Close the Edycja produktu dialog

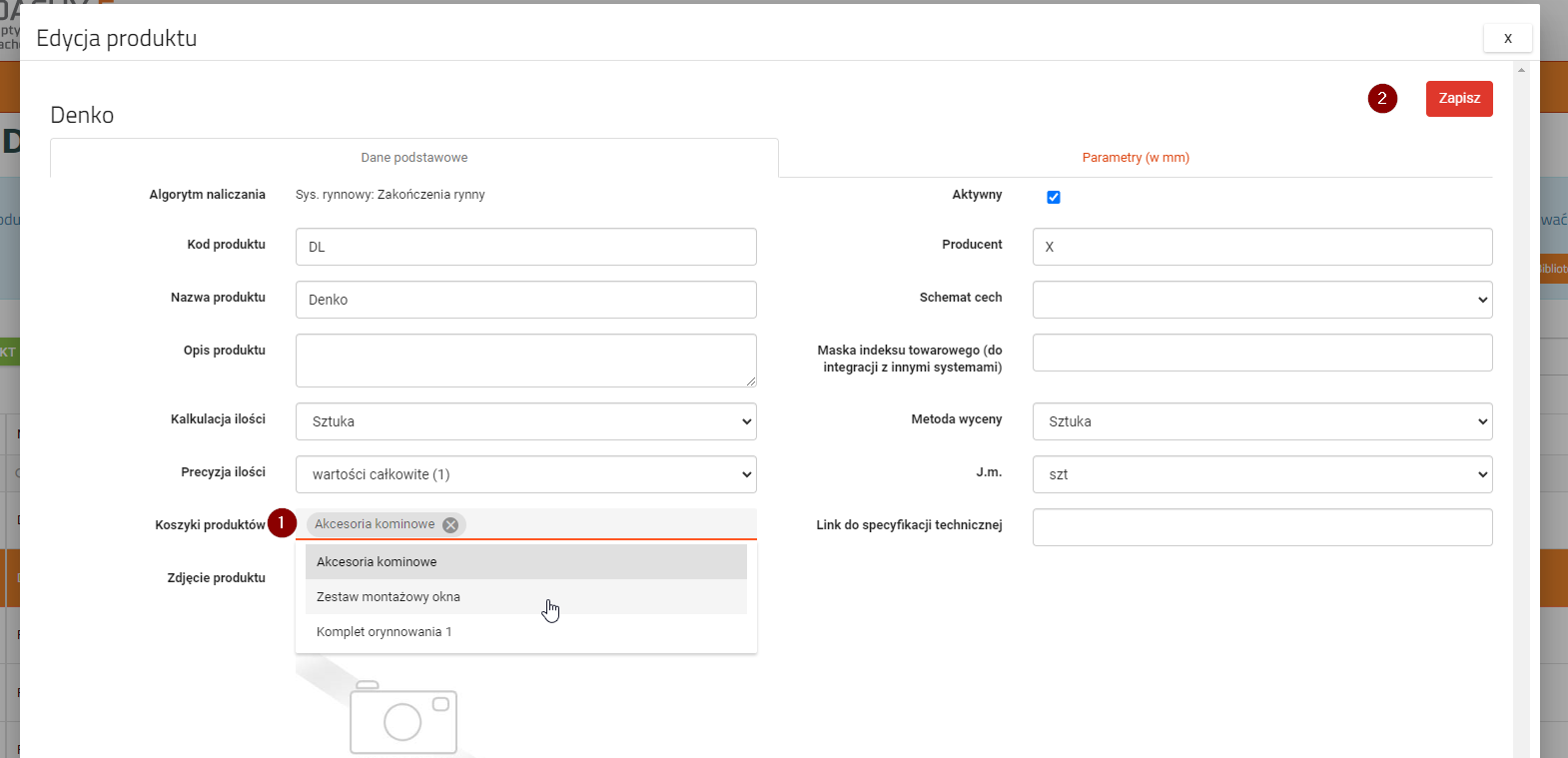coord(1507,38)
